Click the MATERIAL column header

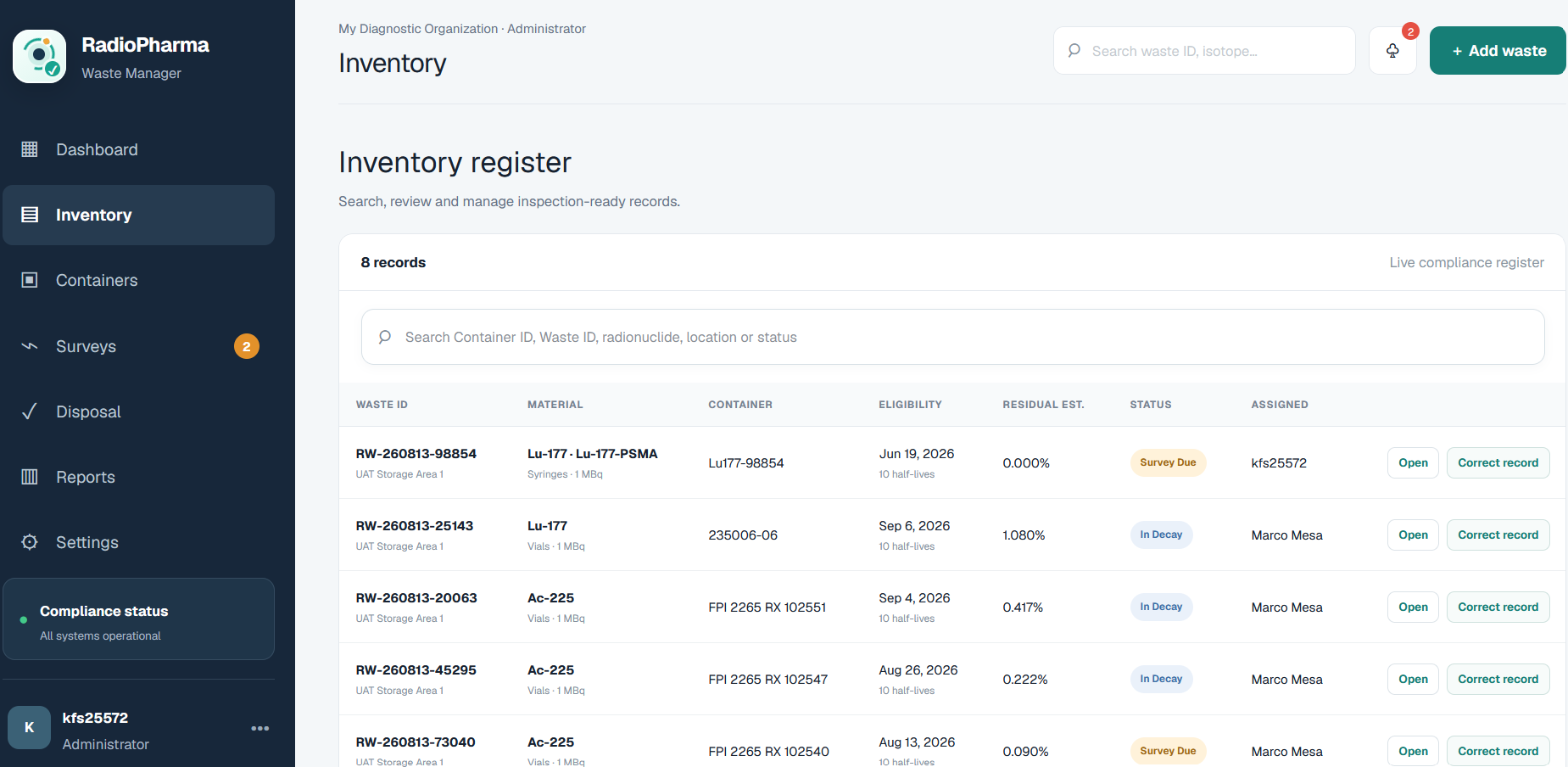click(x=555, y=405)
